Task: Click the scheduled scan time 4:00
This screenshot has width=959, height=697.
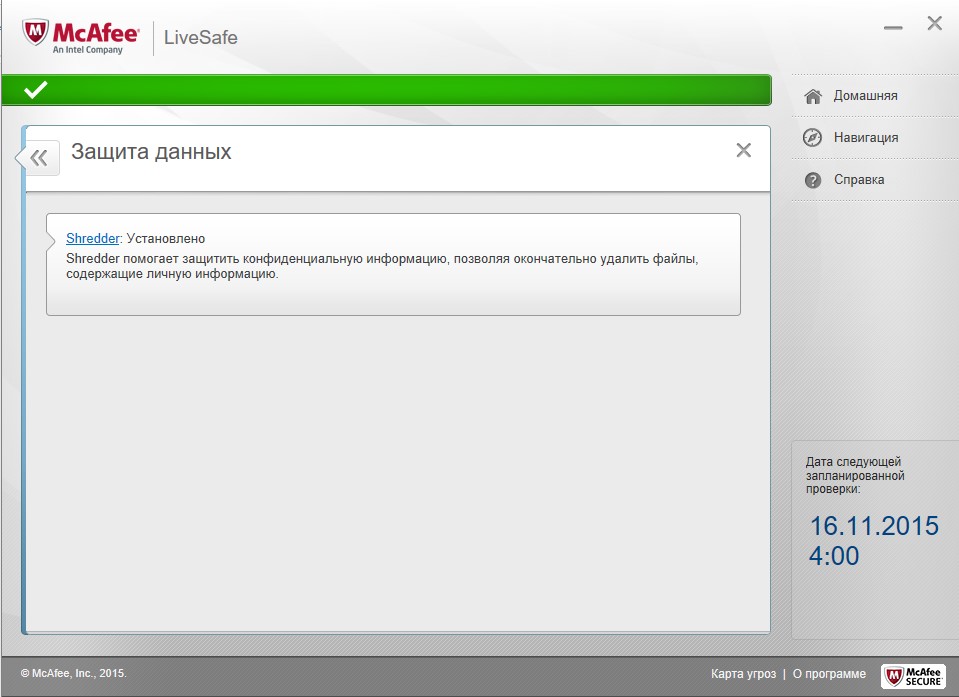Action: [834, 556]
